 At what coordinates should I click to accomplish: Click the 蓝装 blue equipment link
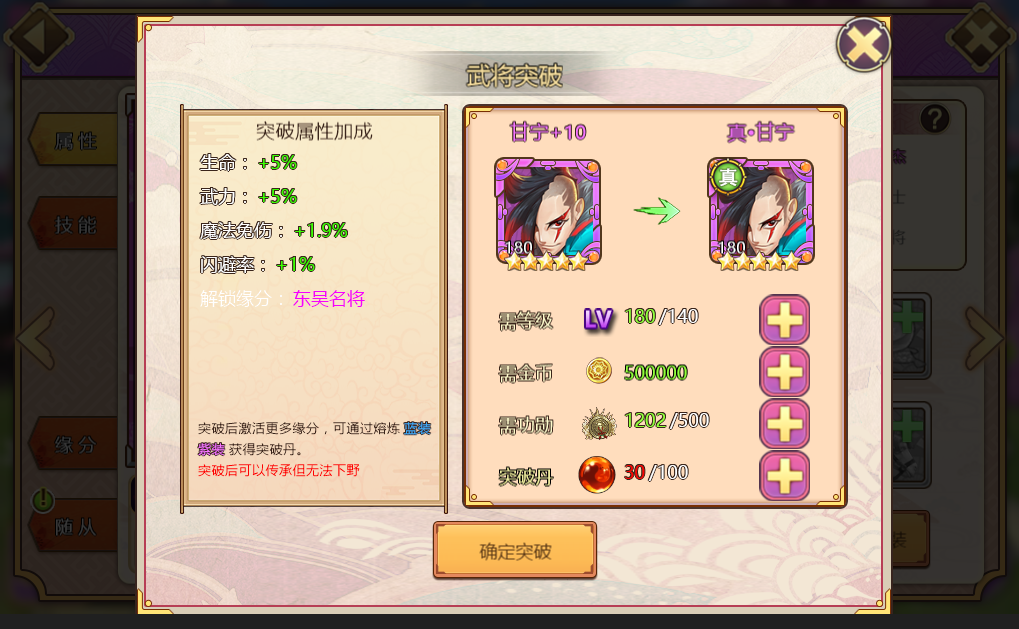tap(417, 428)
